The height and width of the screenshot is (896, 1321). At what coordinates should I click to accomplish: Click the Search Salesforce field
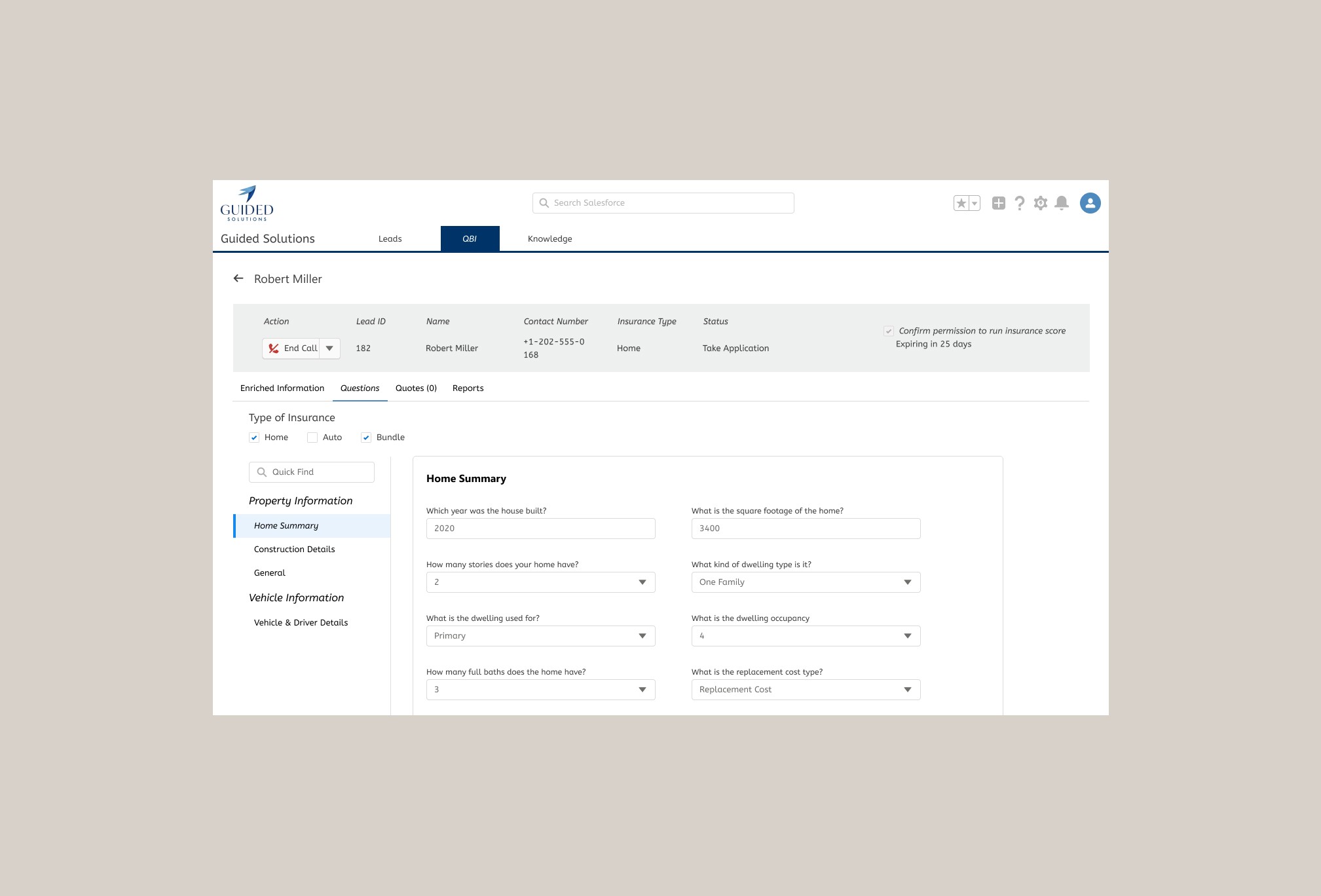pos(663,203)
